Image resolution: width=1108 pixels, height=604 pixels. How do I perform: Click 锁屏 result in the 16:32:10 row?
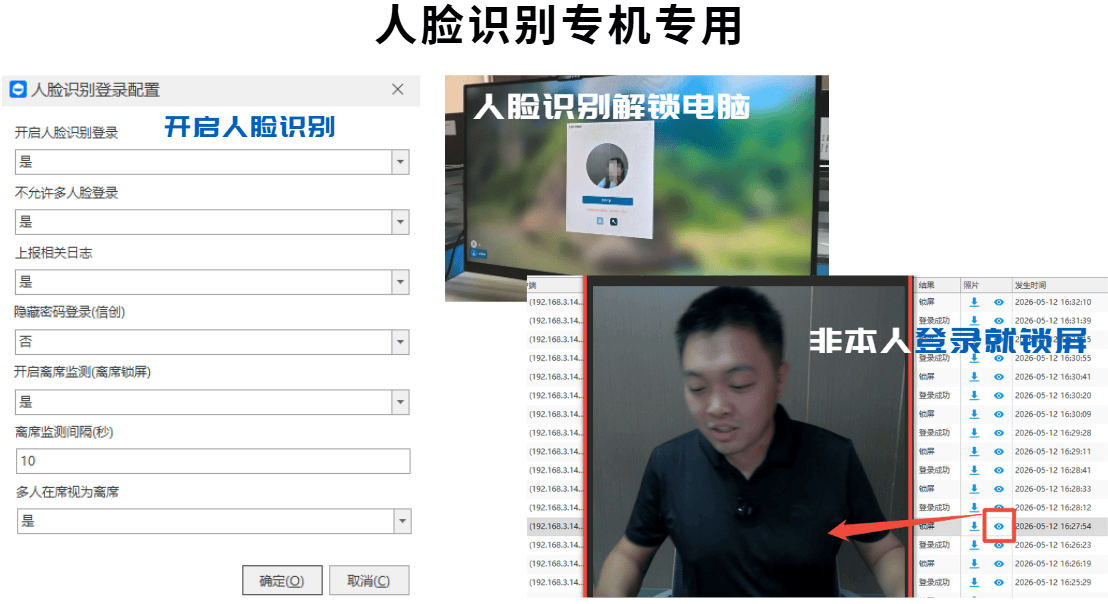tap(926, 302)
